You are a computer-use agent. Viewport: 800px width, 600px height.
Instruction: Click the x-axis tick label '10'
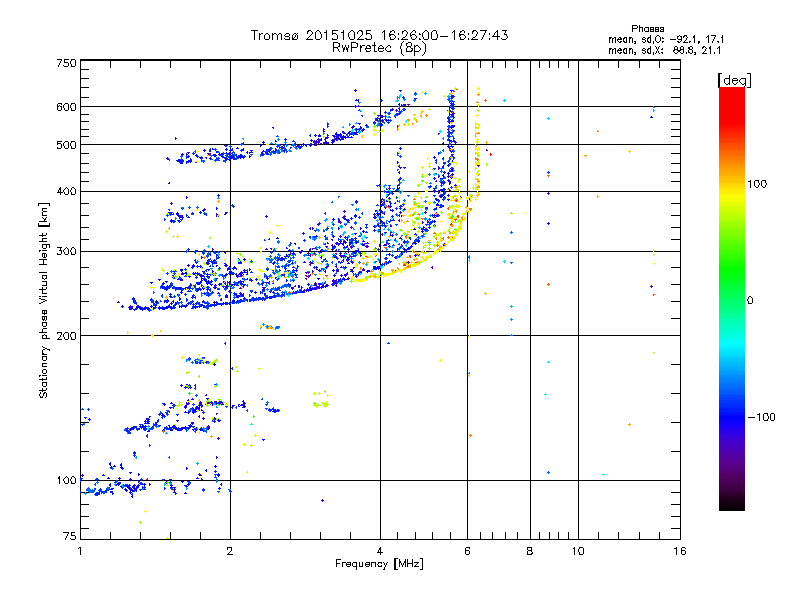(x=578, y=551)
